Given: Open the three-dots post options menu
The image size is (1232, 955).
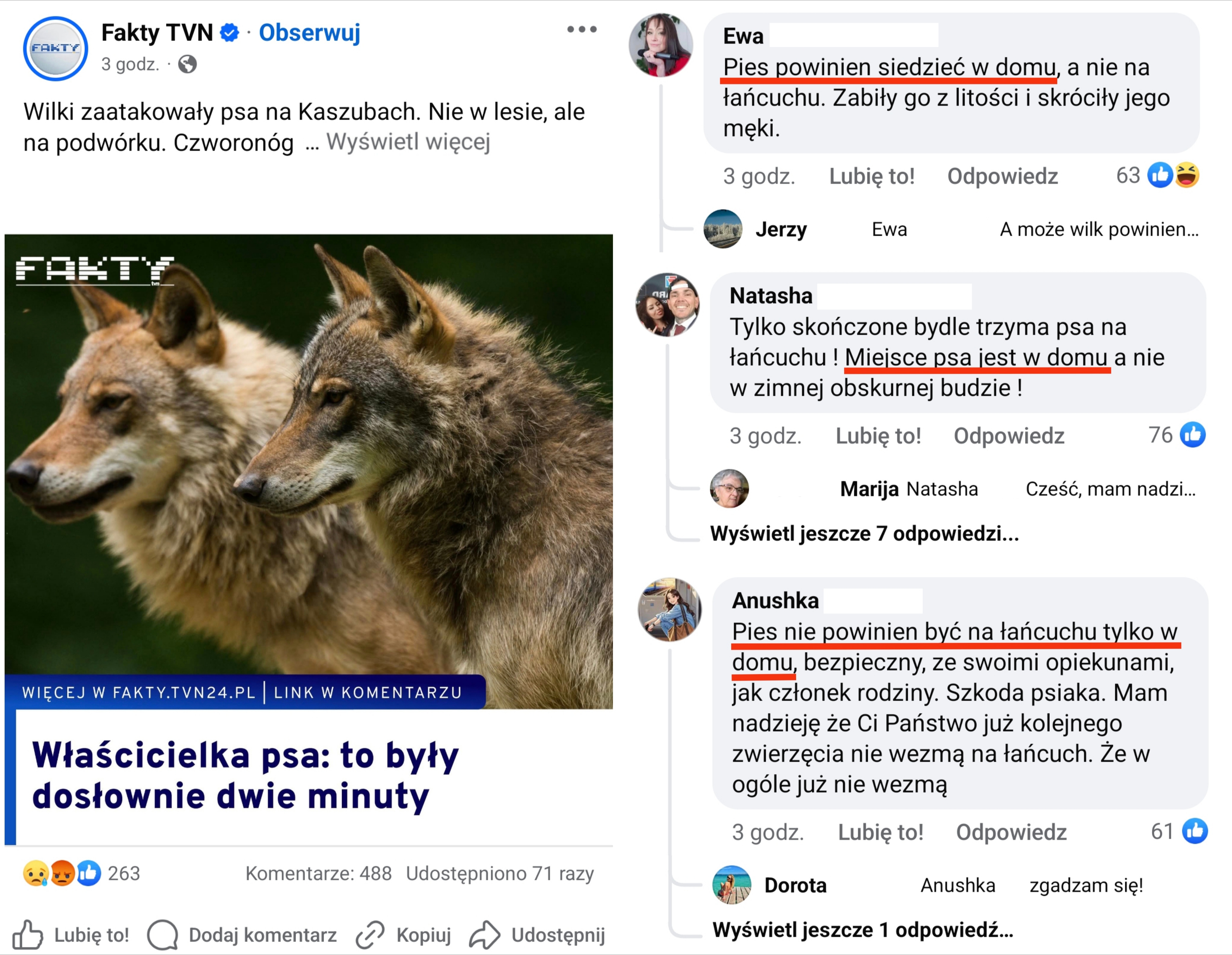Looking at the screenshot, I should (x=582, y=29).
